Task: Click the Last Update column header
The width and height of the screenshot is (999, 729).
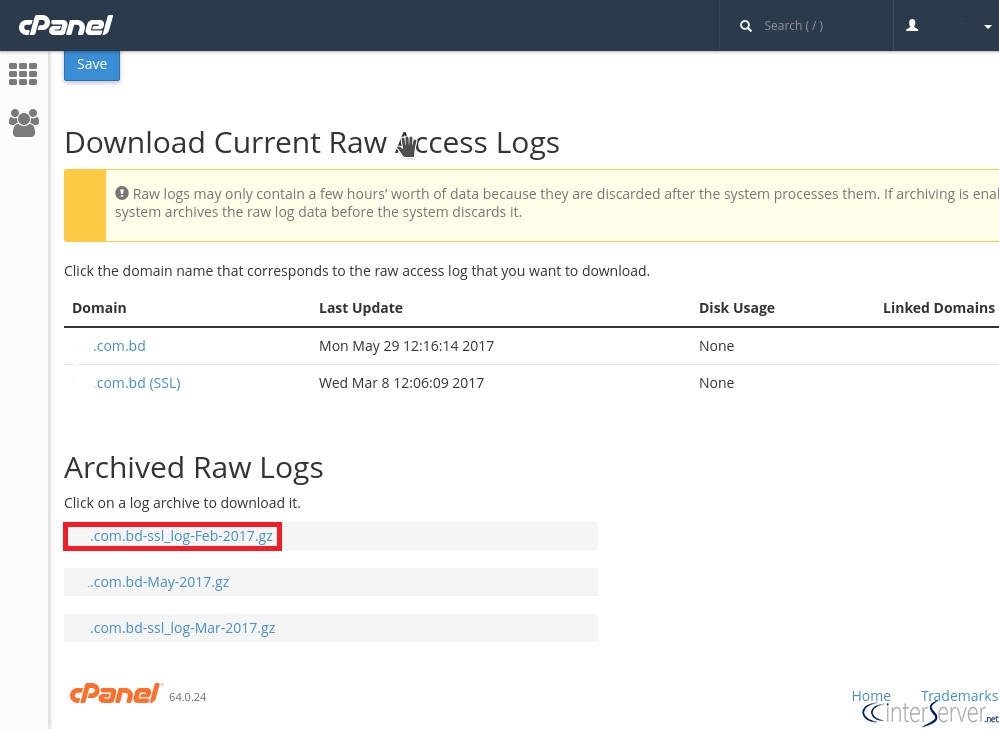Action: pyautogui.click(x=361, y=308)
